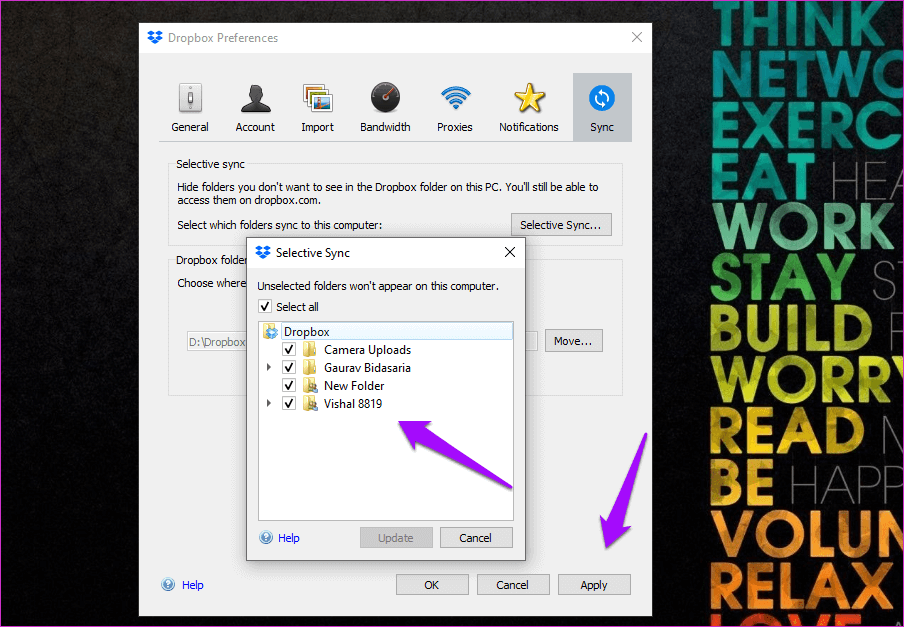The width and height of the screenshot is (904, 627).
Task: Select the Gaurav Bidasaria folder name
Action: 367,368
